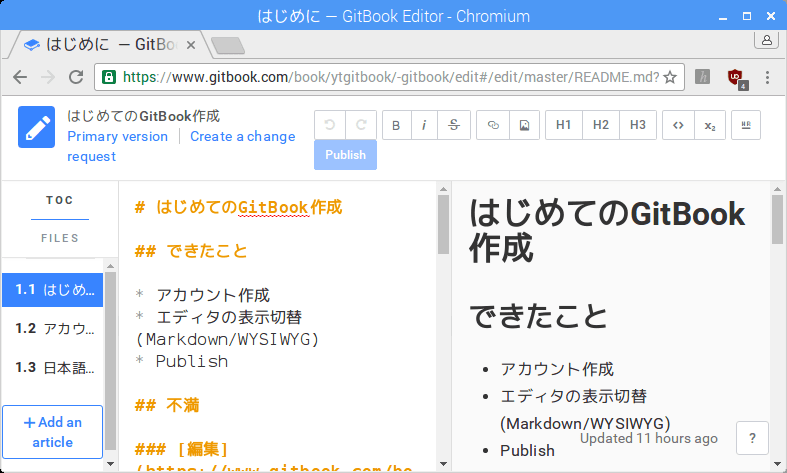
Task: Click the browser forward arrow
Action: (48, 77)
